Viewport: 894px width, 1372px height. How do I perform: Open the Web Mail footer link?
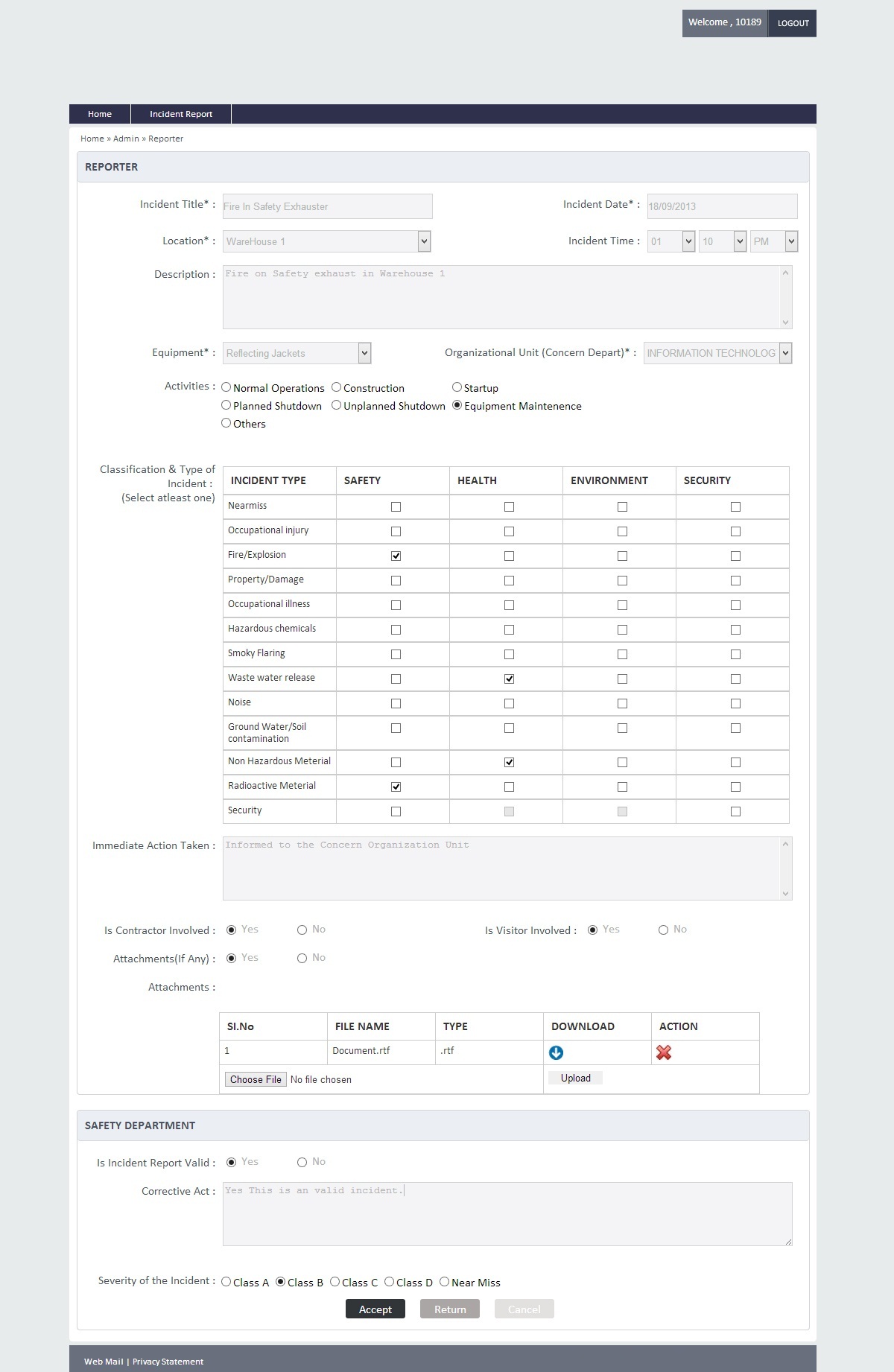[104, 1362]
